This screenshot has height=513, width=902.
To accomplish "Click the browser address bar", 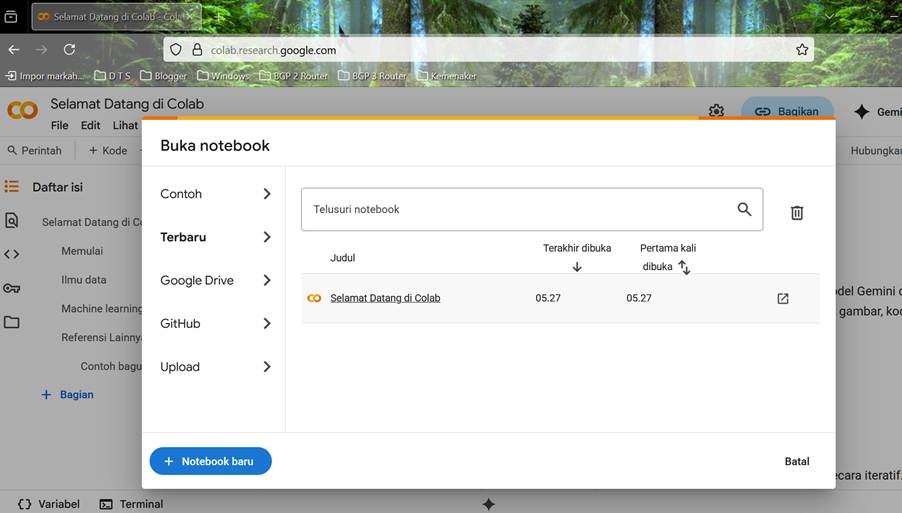I will point(489,50).
